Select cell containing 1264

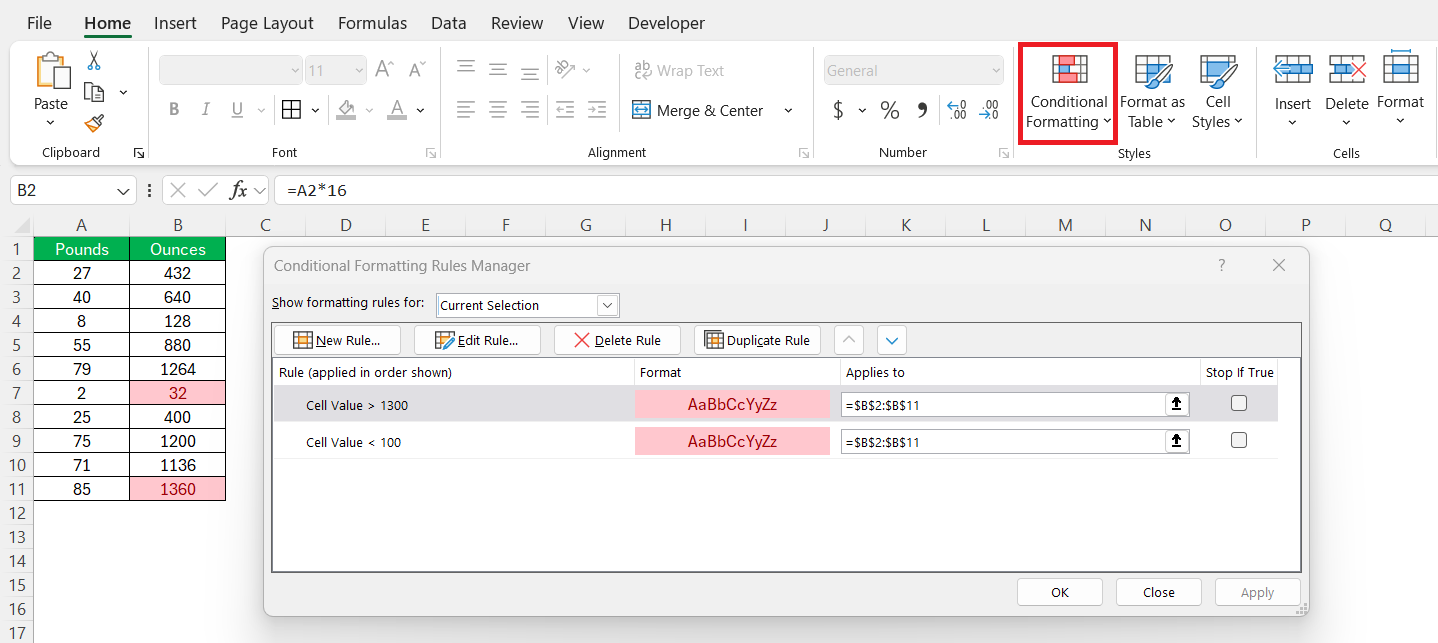click(178, 369)
